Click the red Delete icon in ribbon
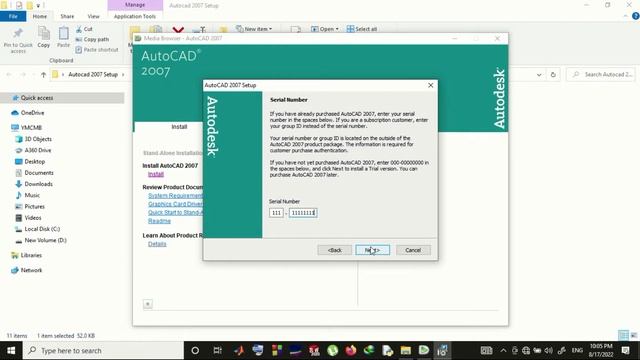 (178, 30)
